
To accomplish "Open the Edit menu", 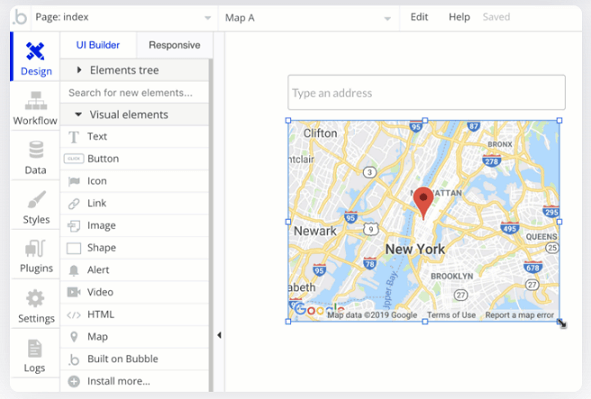I will point(419,17).
